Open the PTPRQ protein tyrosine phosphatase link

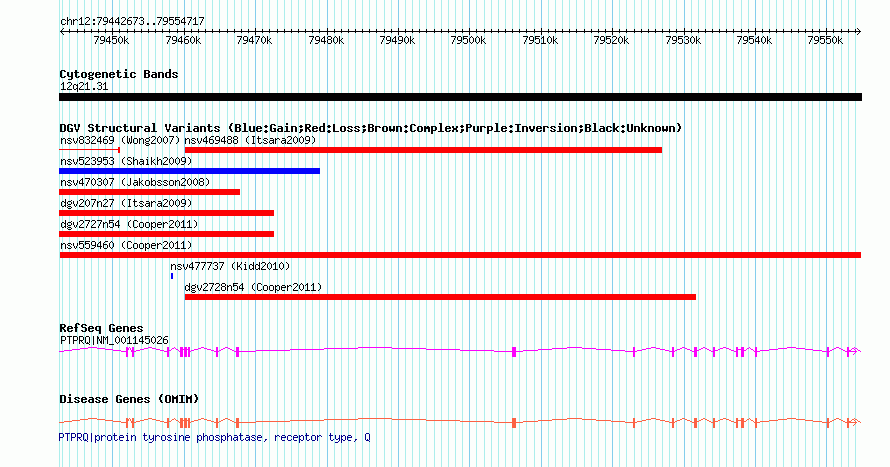tap(215, 437)
